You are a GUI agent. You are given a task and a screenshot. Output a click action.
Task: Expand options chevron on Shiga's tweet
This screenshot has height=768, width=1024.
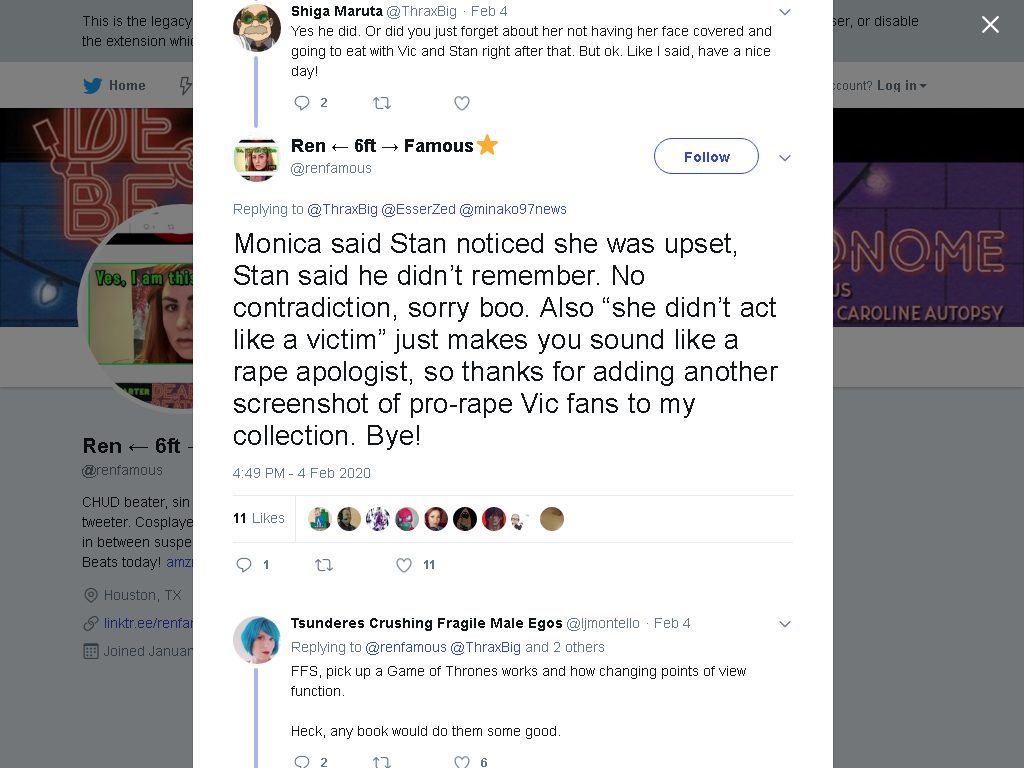coord(785,12)
